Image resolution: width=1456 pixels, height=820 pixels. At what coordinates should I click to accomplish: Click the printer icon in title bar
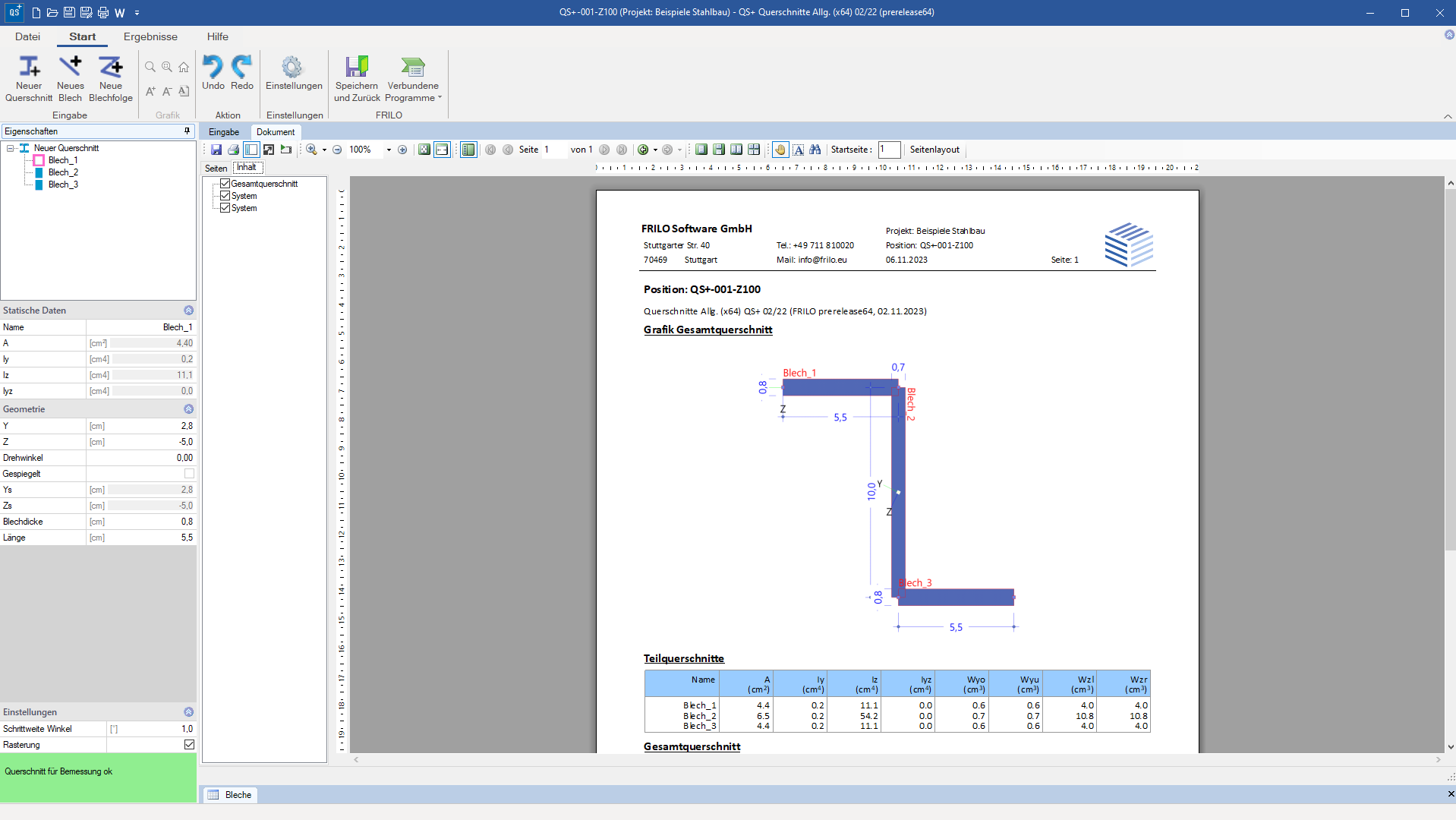[103, 13]
